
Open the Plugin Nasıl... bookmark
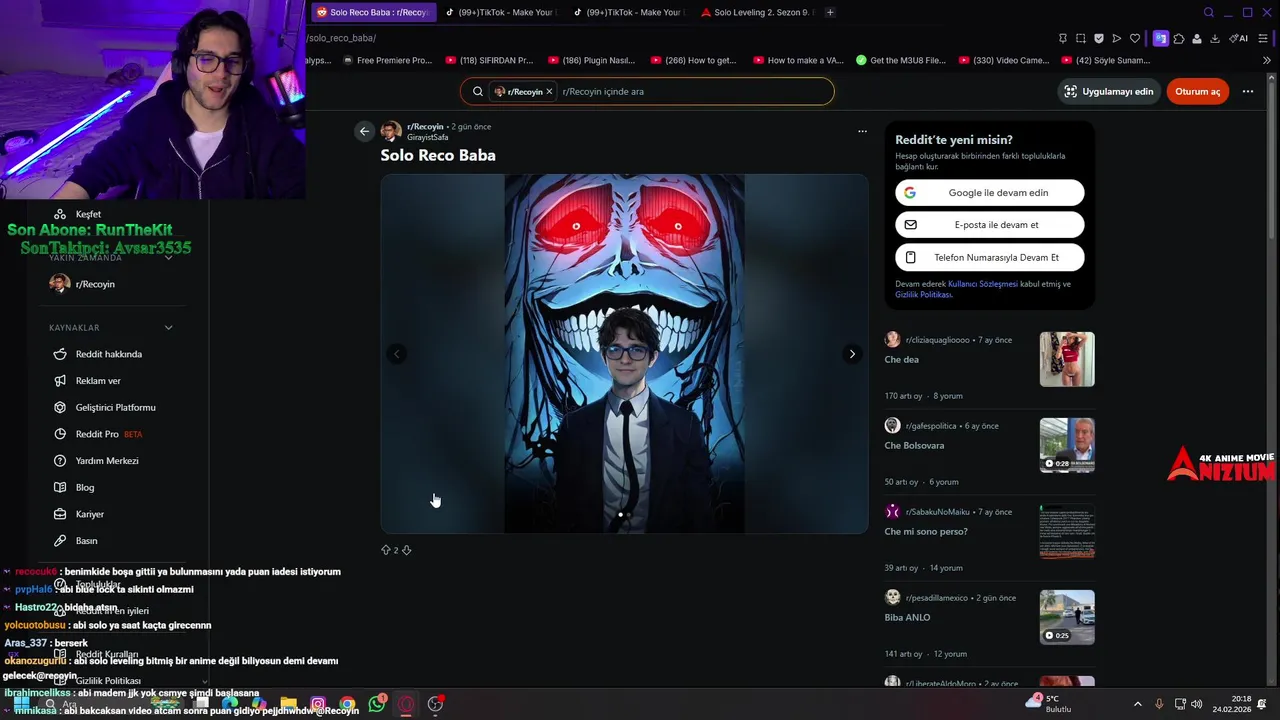point(592,60)
